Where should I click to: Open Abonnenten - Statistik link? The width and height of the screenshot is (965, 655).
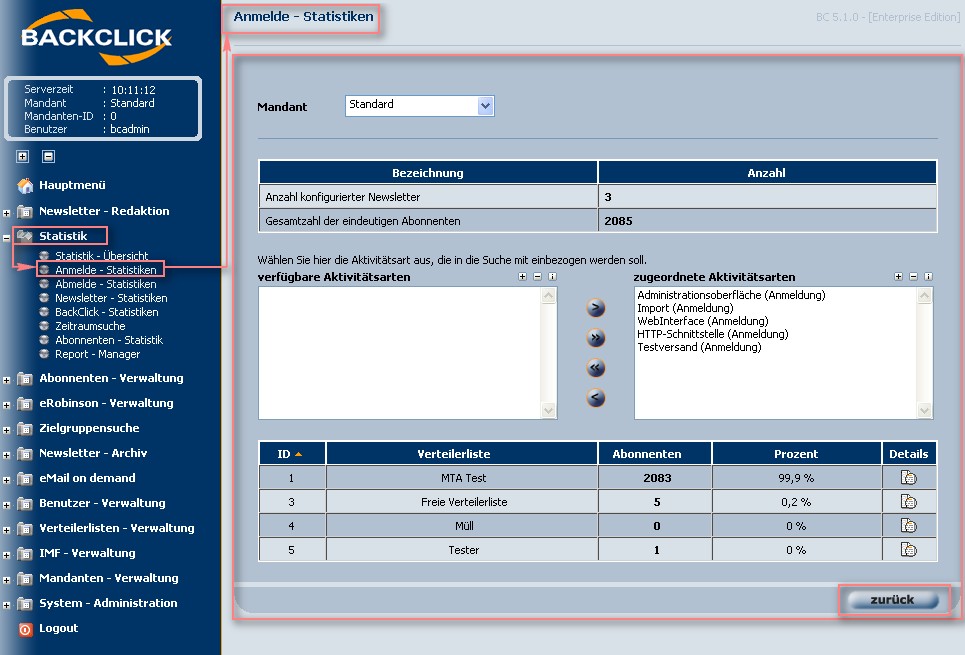click(109, 340)
